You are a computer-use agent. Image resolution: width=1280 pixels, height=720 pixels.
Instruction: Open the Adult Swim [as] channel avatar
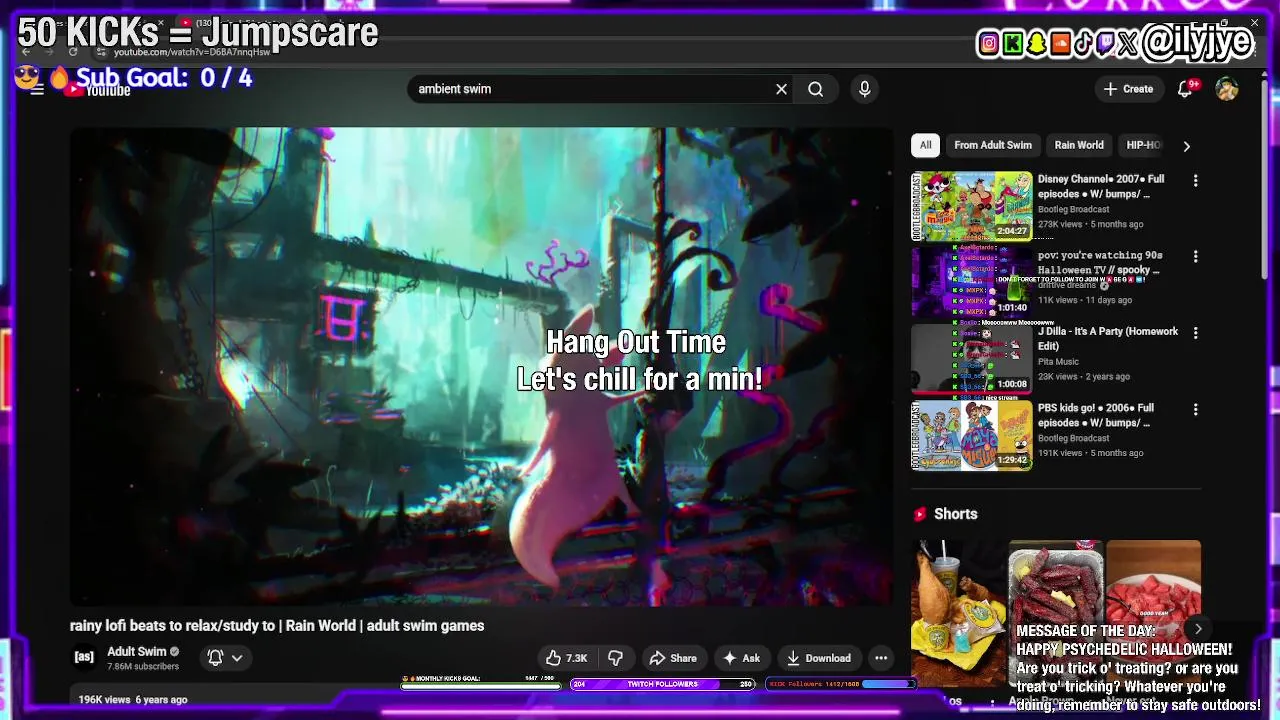coord(84,657)
